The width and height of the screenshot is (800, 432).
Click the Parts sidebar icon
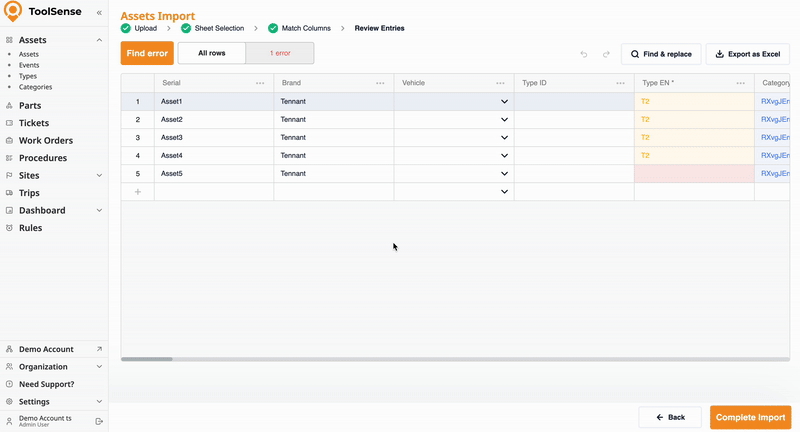point(9,106)
